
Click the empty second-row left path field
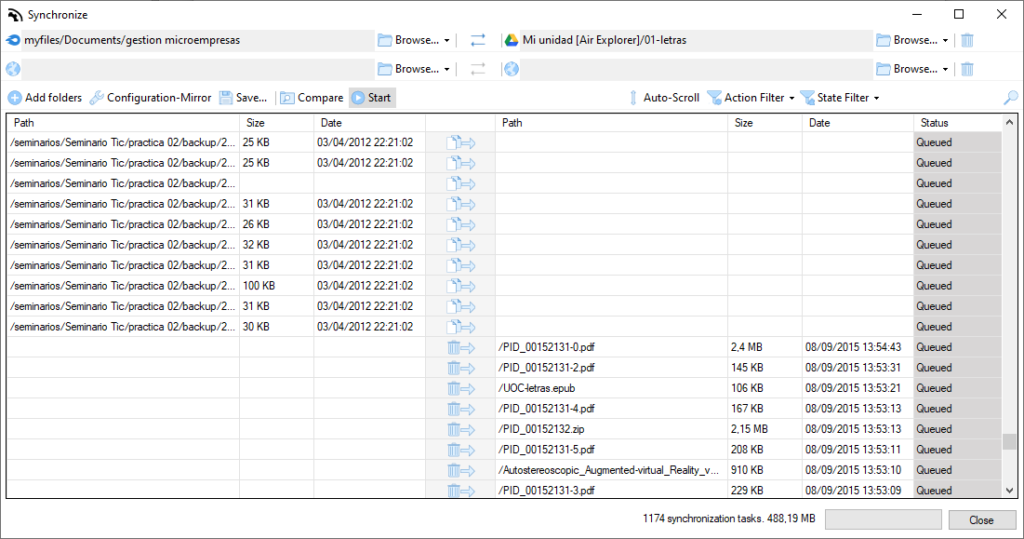(197, 69)
